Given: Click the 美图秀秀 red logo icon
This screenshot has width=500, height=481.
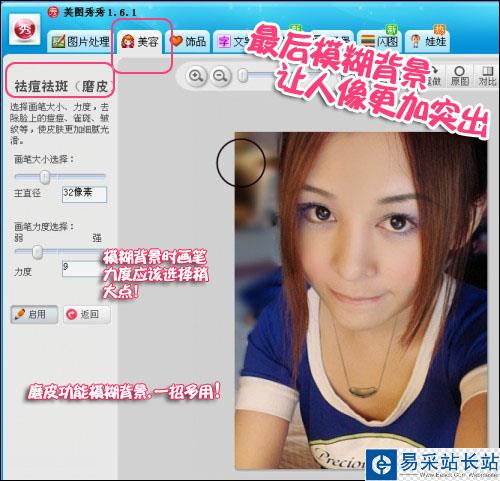Looking at the screenshot, I should tap(25, 29).
